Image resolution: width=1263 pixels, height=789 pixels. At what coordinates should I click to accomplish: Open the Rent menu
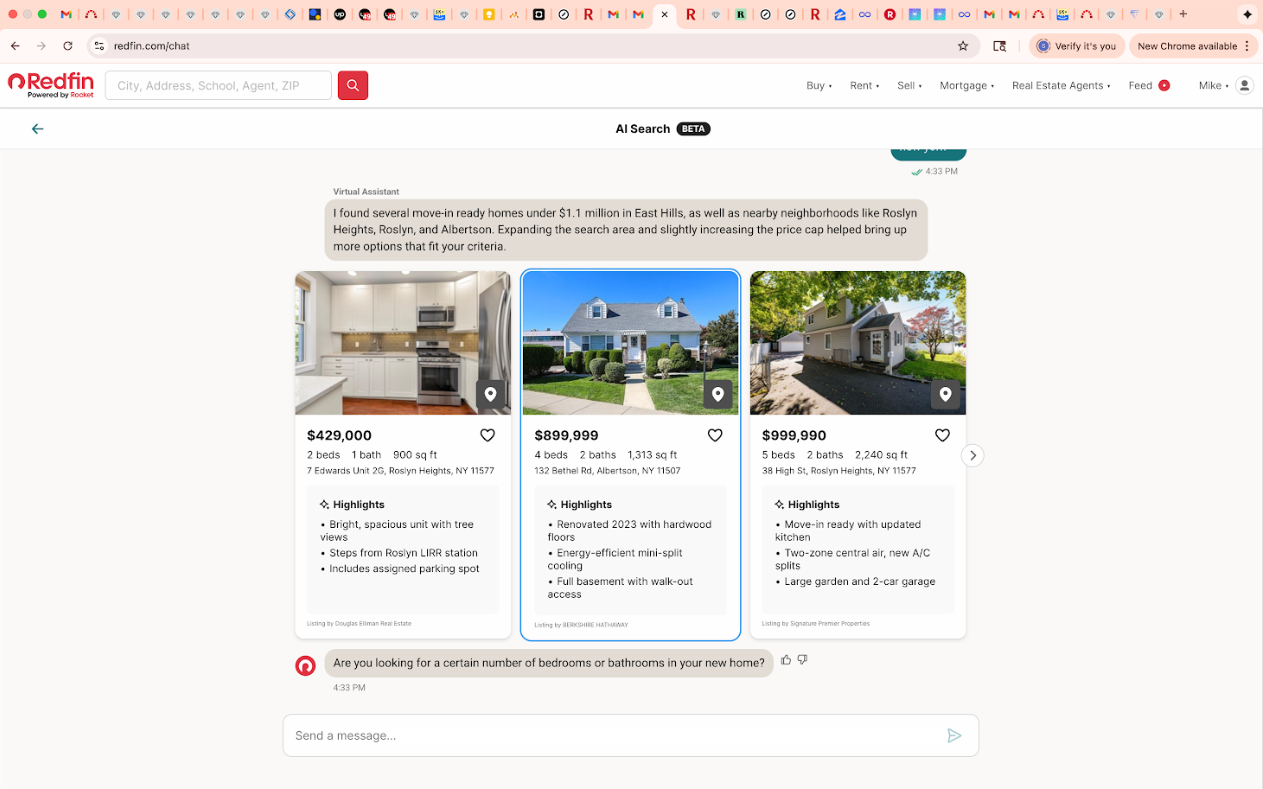coord(864,86)
